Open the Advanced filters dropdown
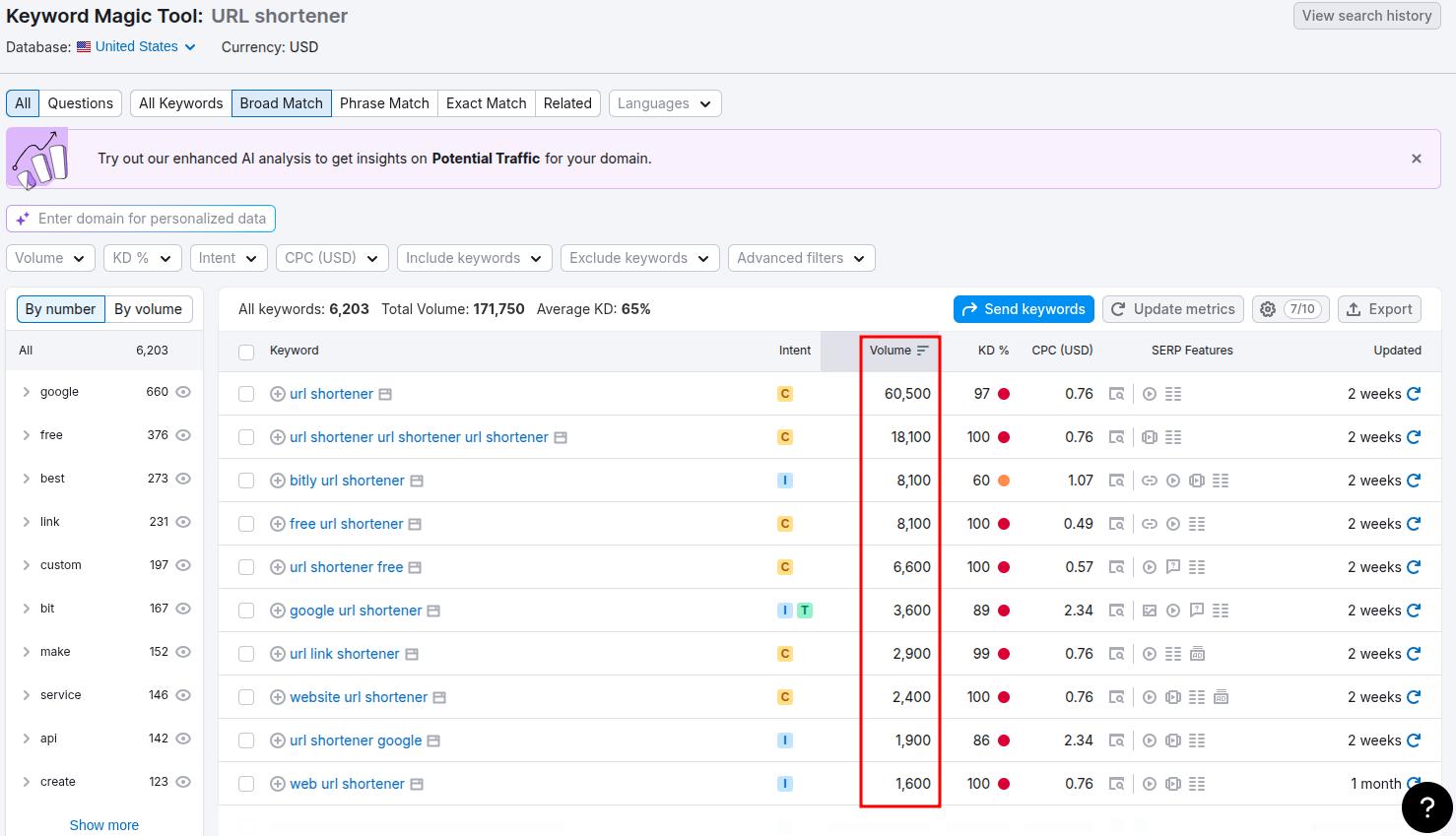The image size is (1456, 836). 801,257
